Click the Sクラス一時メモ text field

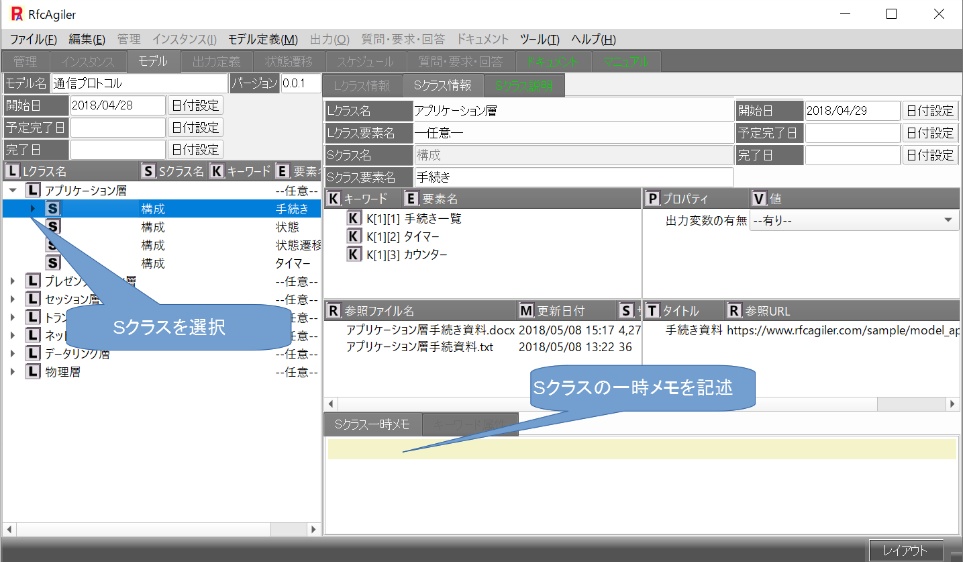coord(640,450)
